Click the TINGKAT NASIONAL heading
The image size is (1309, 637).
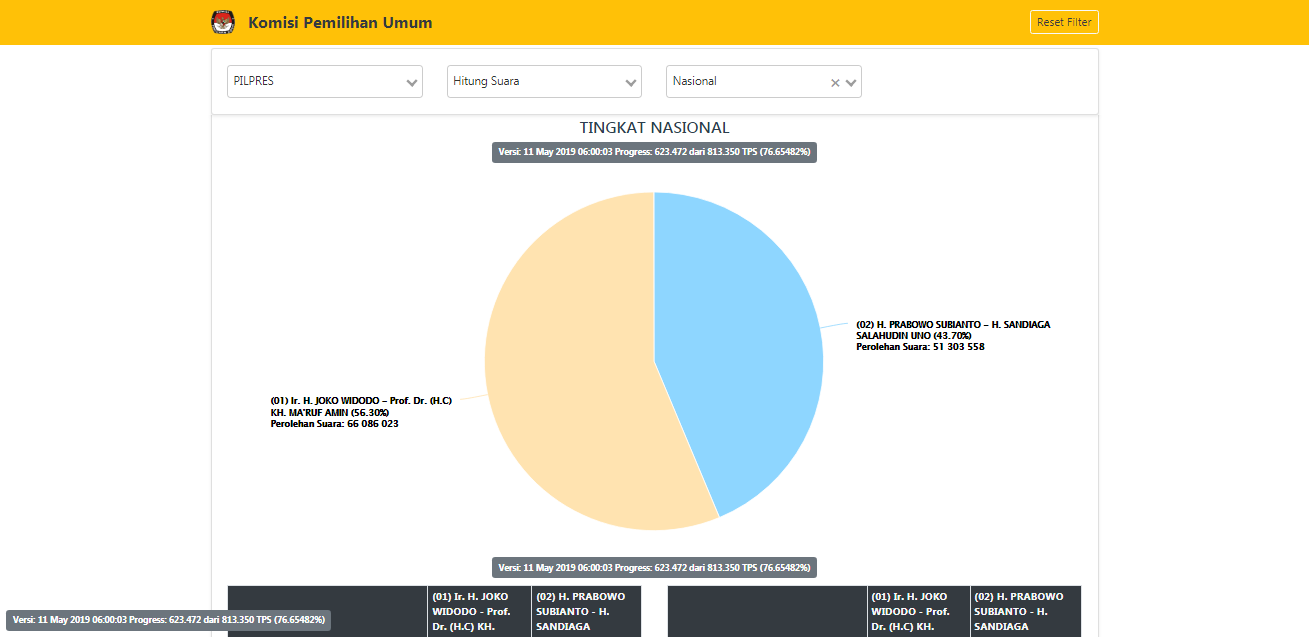point(654,128)
